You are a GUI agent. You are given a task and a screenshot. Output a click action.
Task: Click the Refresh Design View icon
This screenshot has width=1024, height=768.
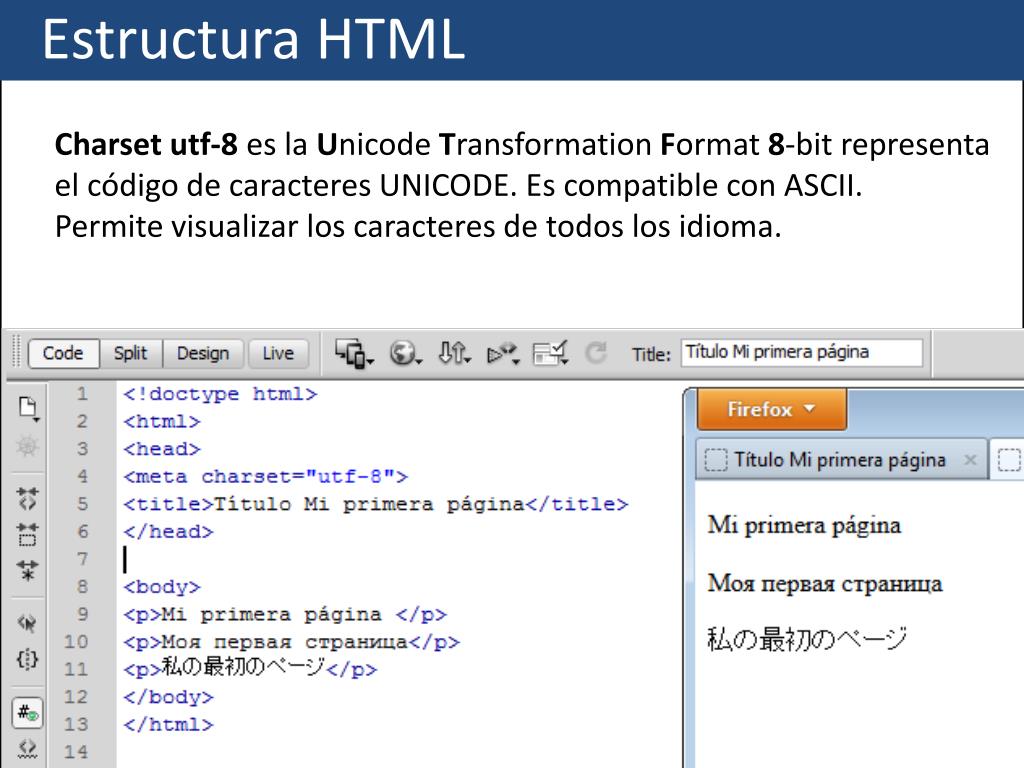[x=596, y=353]
